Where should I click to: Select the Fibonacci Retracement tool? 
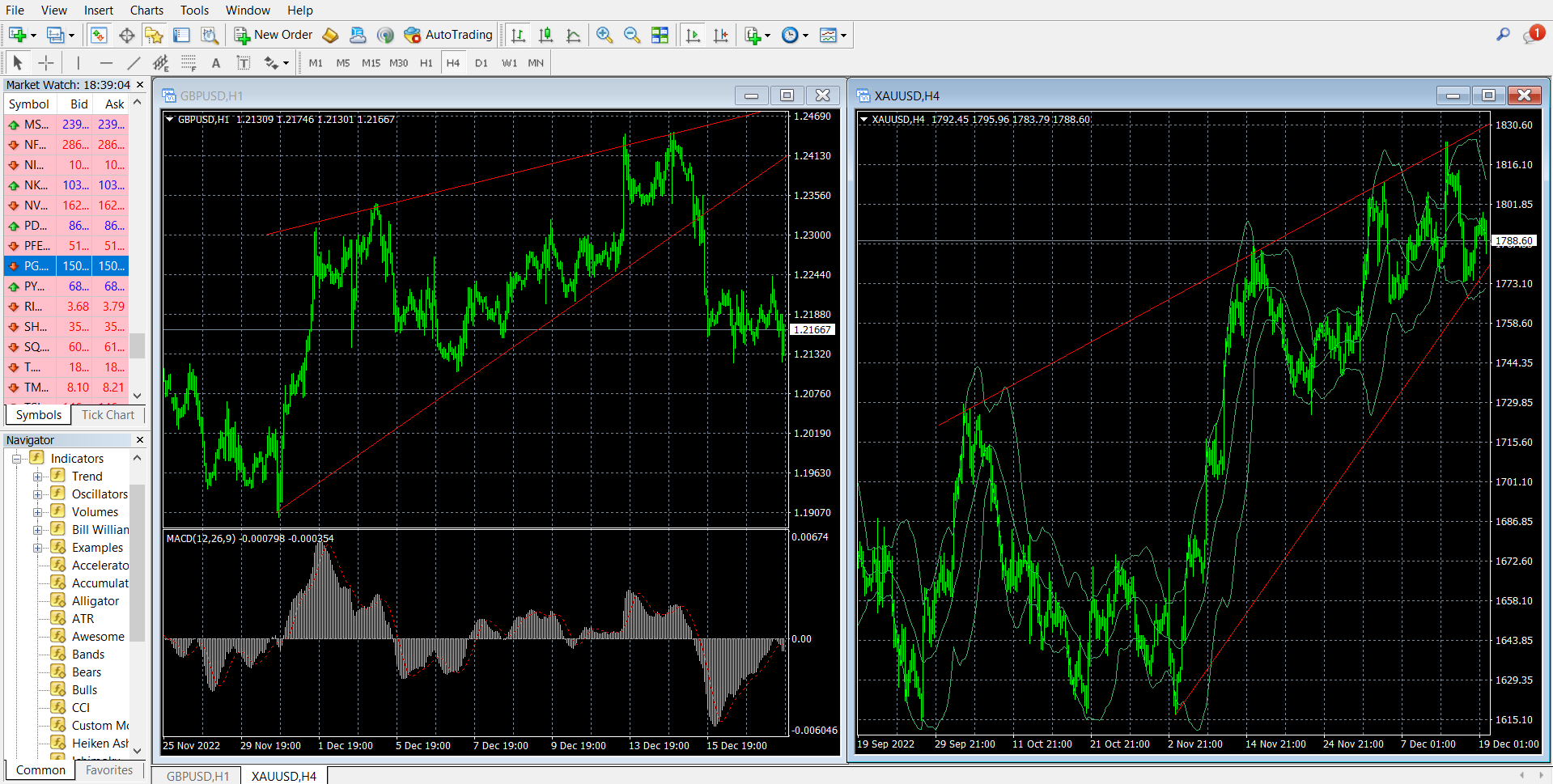coord(189,63)
